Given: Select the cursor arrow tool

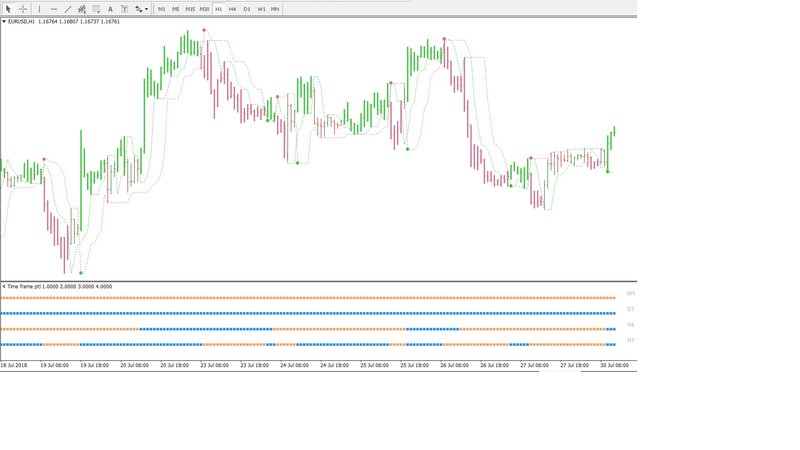Looking at the screenshot, I should (8, 9).
